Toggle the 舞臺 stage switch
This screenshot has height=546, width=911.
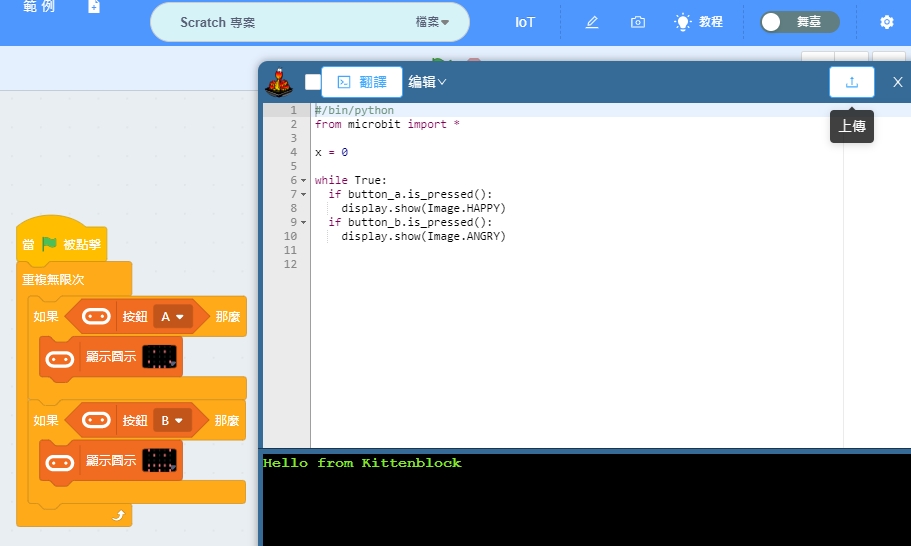[x=799, y=22]
